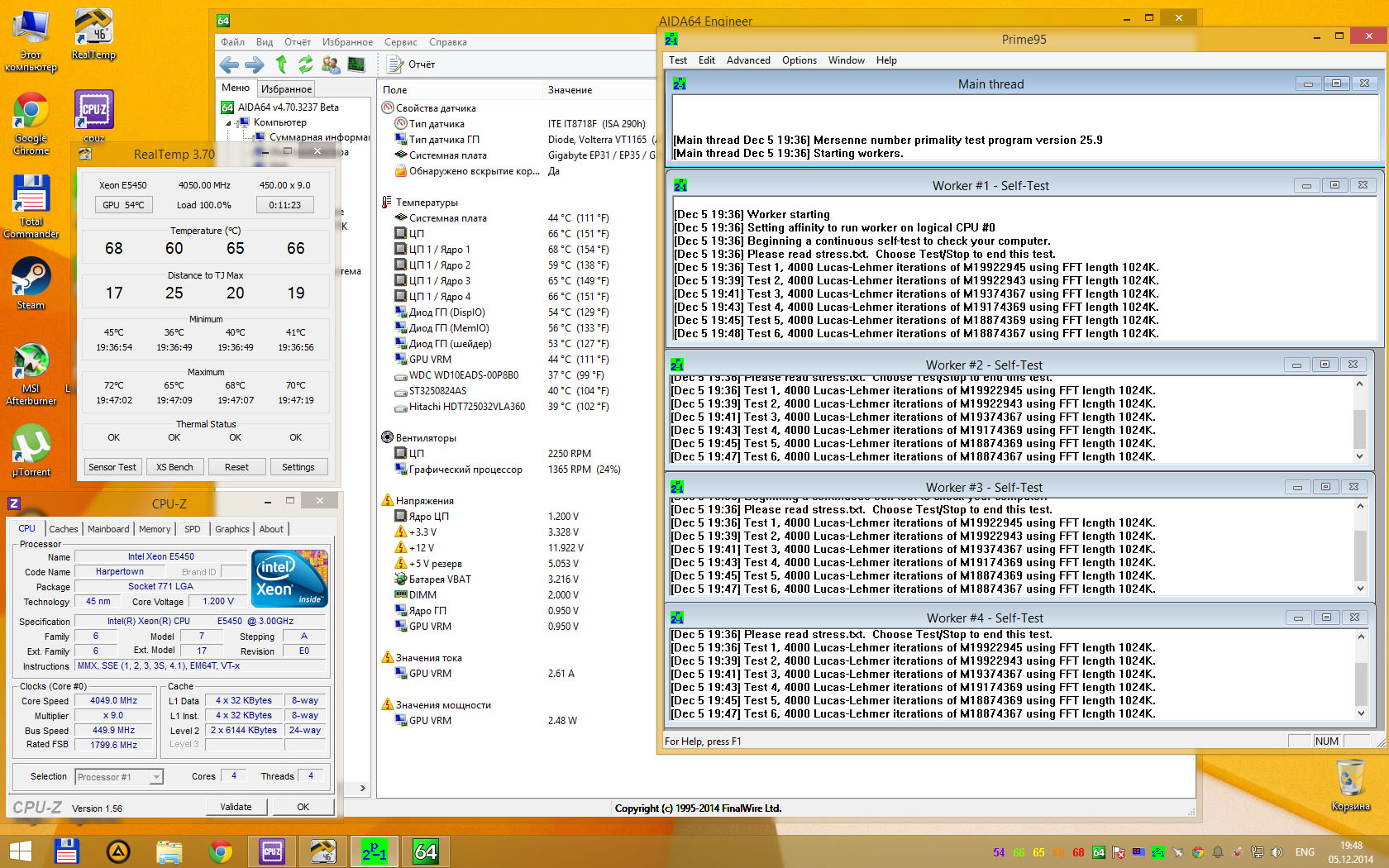Click XS Bench in RealTemp
The width and height of the screenshot is (1389, 868).
click(x=174, y=467)
